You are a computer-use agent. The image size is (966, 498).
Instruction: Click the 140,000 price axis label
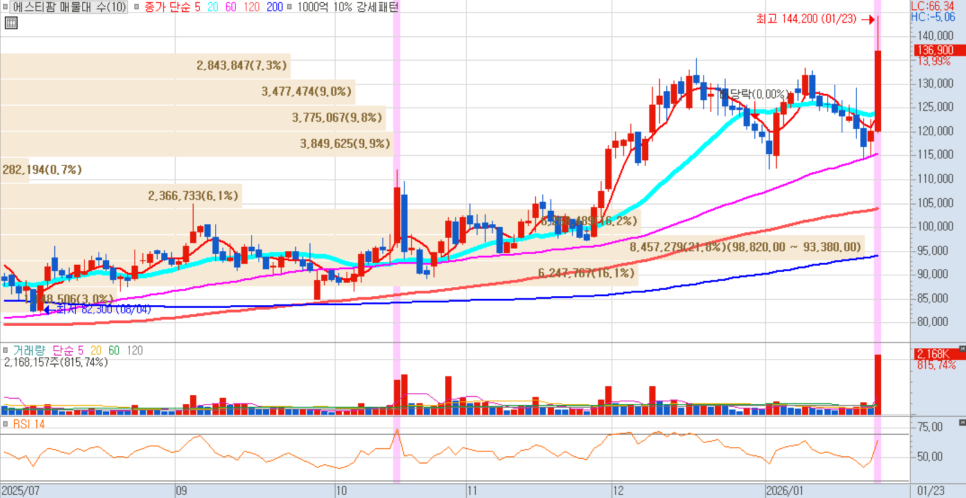coord(935,36)
